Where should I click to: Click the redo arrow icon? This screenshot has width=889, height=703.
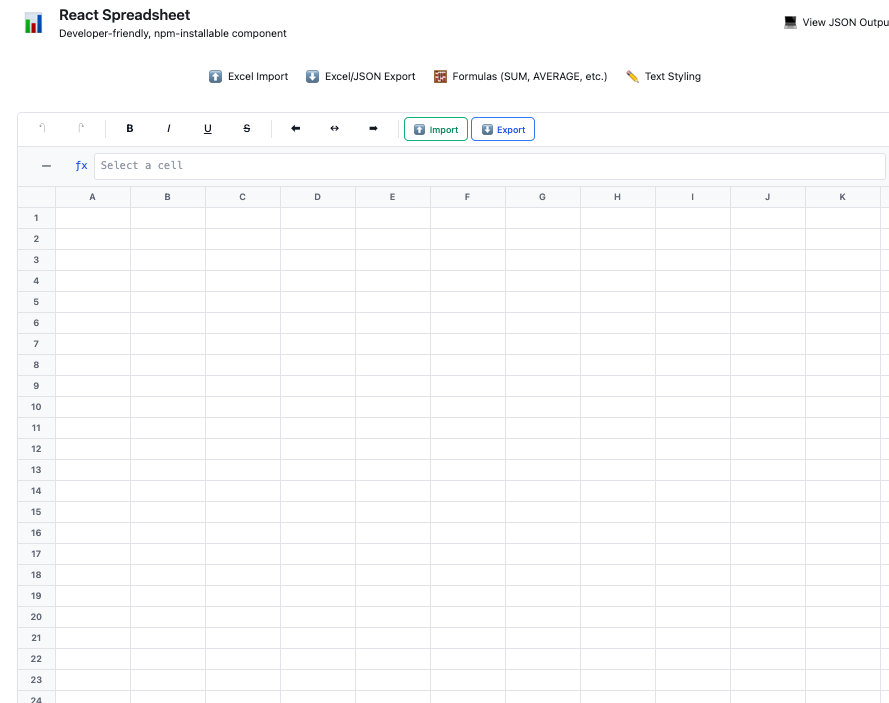tap(81, 128)
